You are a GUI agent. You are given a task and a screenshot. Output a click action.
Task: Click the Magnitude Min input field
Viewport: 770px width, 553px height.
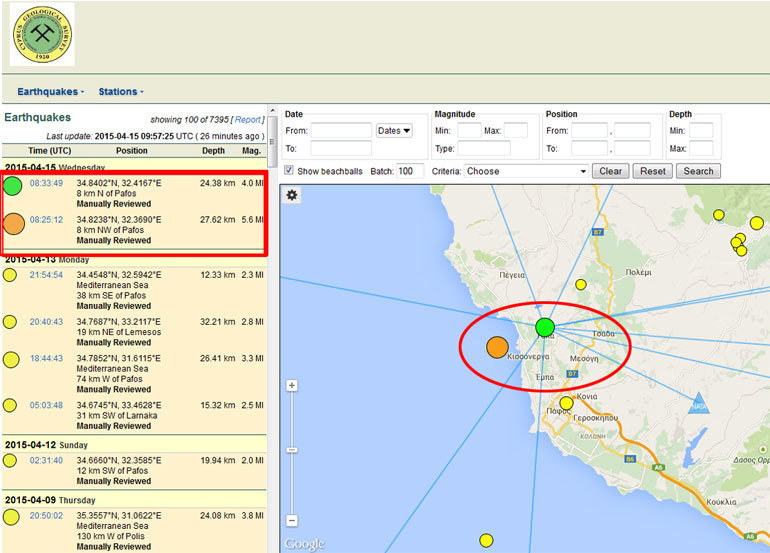coord(469,131)
